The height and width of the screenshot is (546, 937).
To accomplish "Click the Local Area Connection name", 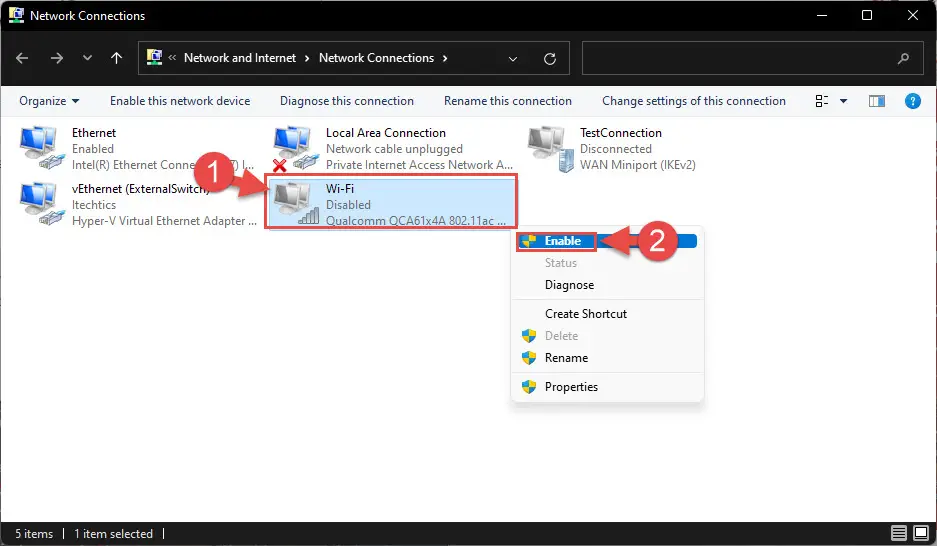I will (385, 133).
